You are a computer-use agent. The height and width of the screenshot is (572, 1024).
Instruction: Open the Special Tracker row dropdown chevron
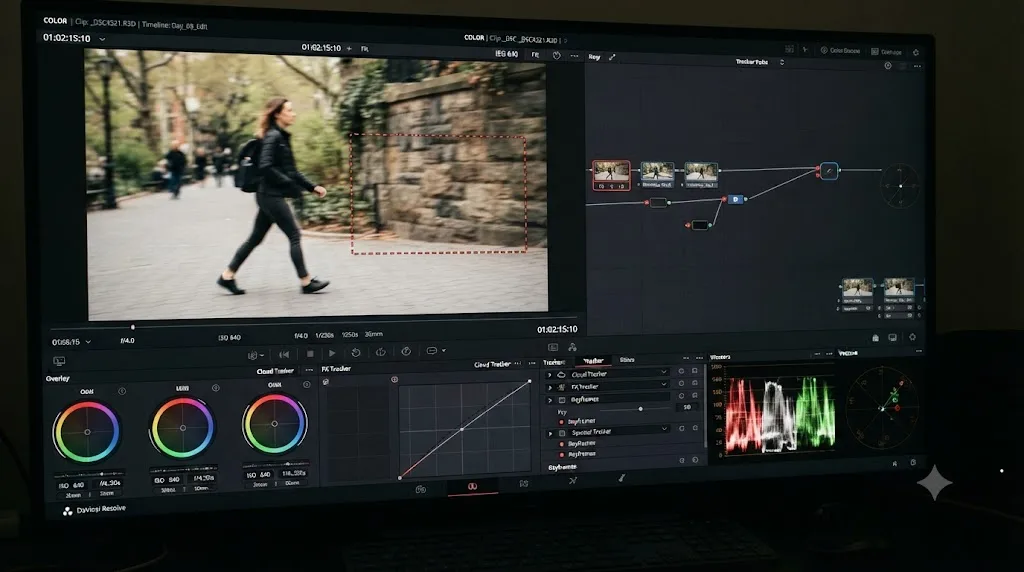tap(665, 429)
